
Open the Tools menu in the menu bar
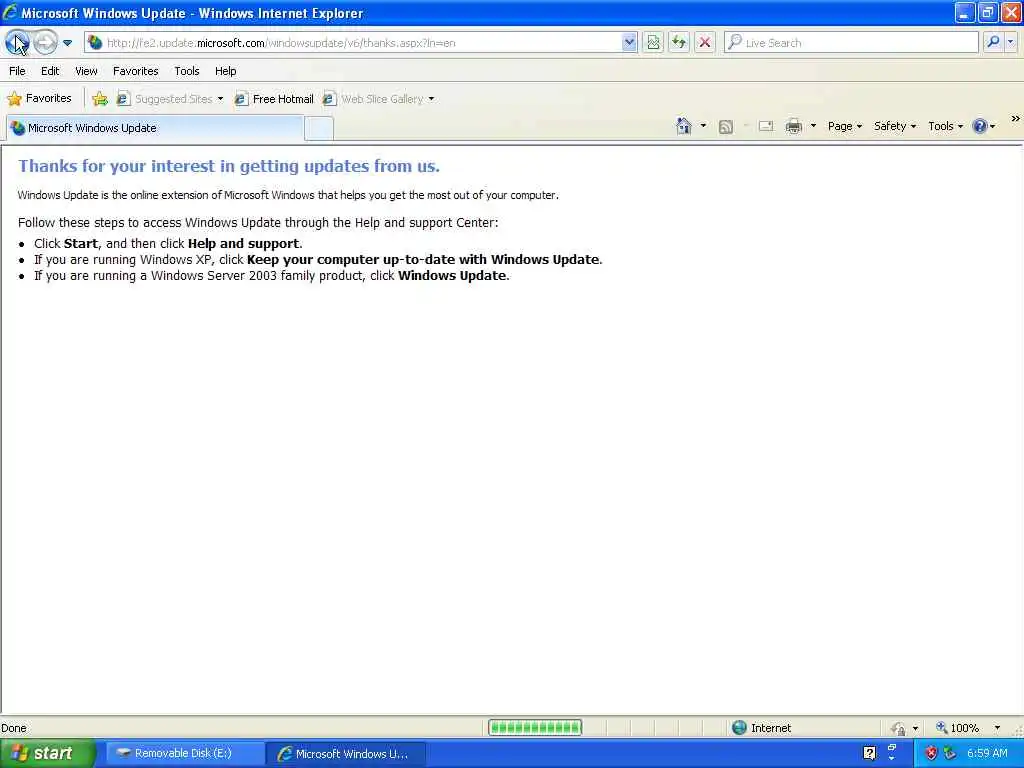pyautogui.click(x=187, y=71)
